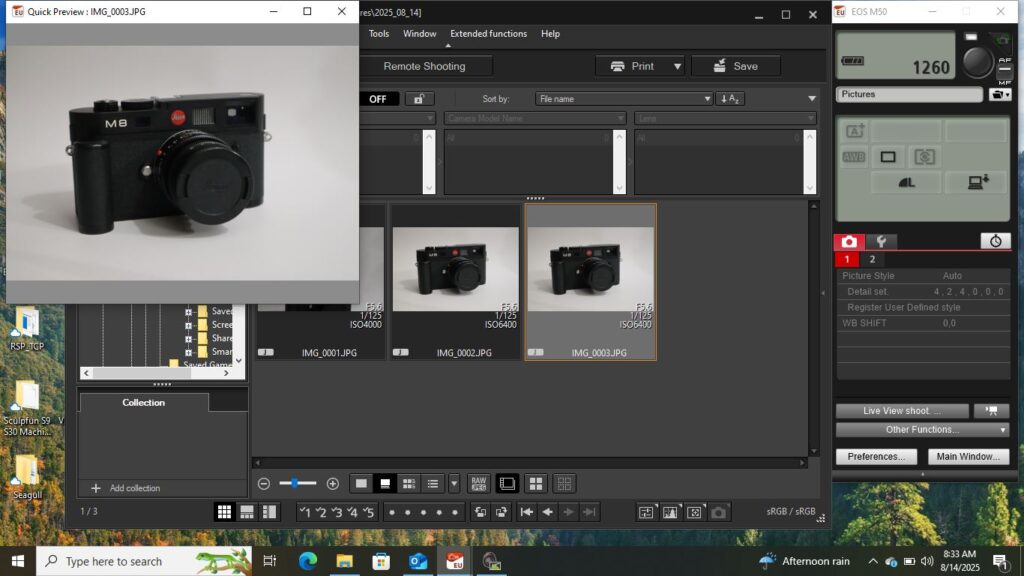Click the save-to-computer destination icon

pyautogui.click(x=978, y=183)
